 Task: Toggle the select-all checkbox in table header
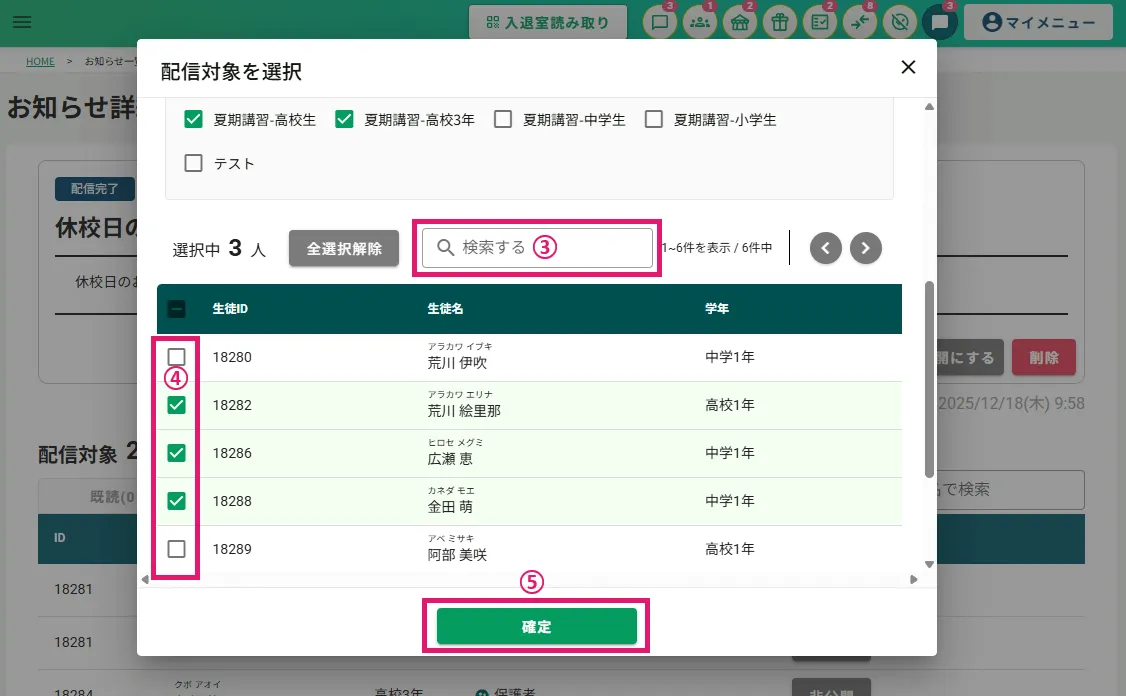tap(177, 309)
